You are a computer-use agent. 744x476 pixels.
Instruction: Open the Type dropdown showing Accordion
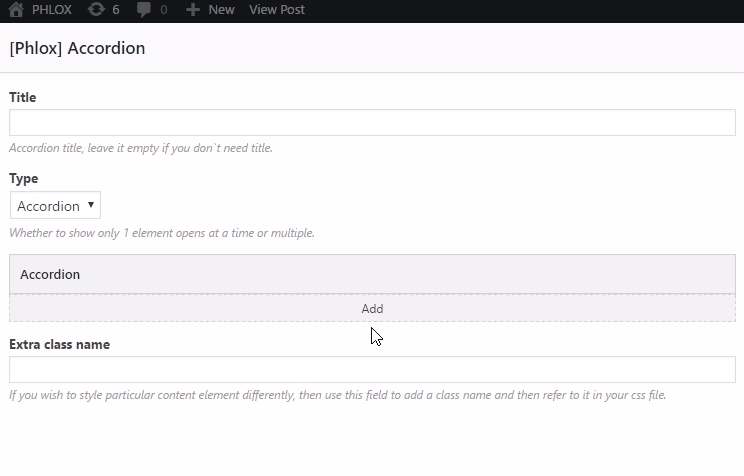coord(55,205)
